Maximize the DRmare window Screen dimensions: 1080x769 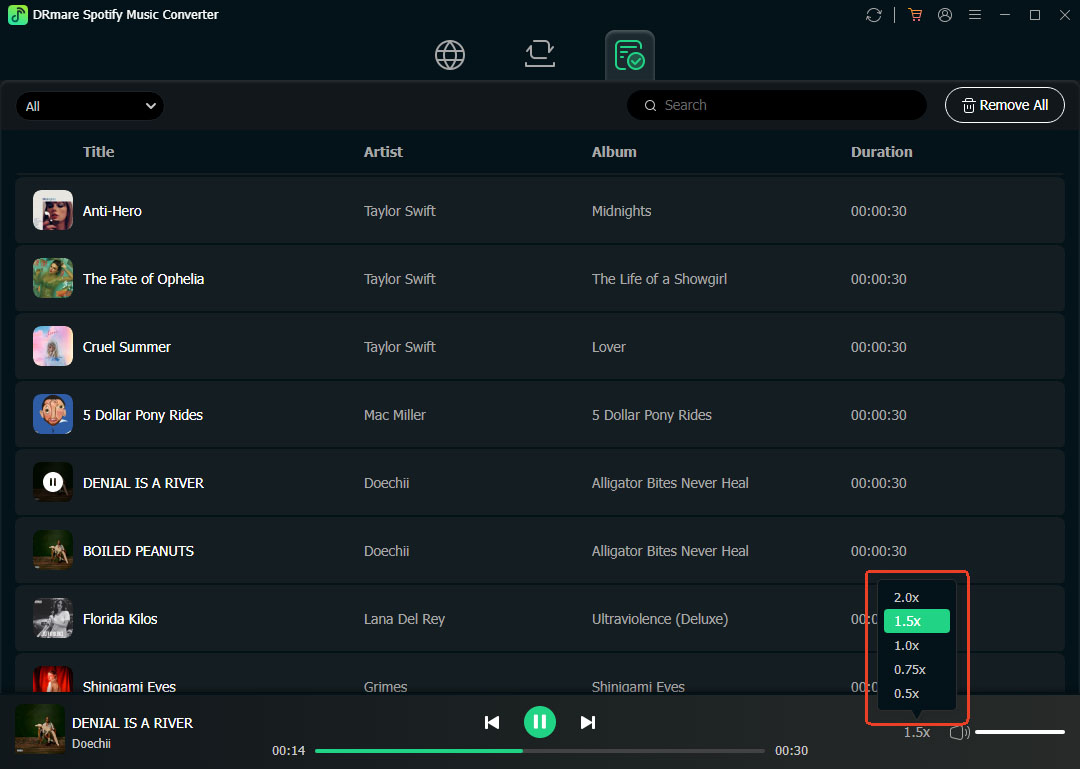(x=1035, y=15)
